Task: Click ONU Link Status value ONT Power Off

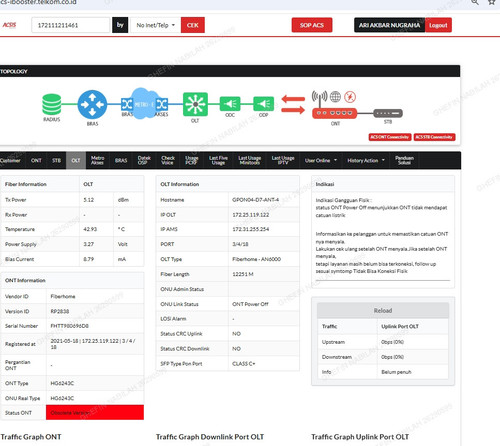Action: point(250,304)
